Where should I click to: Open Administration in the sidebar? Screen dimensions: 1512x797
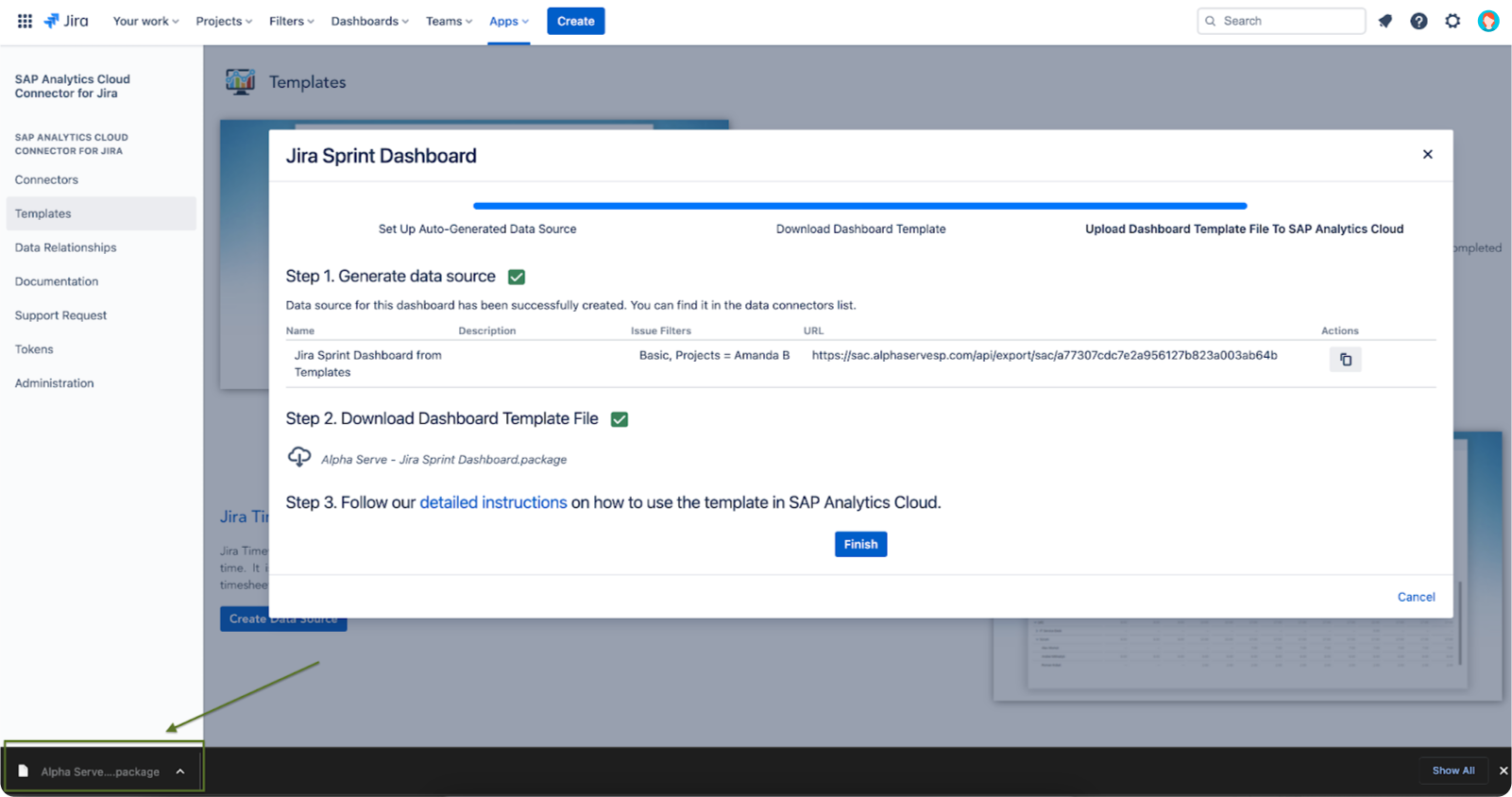54,383
